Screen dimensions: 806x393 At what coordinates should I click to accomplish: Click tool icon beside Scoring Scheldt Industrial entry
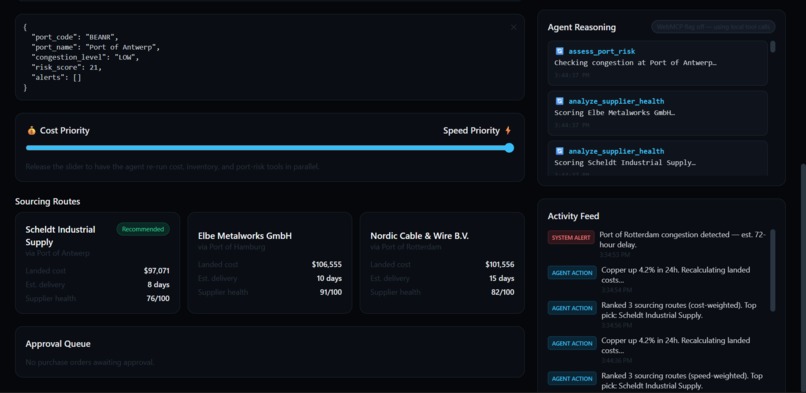[x=559, y=151]
